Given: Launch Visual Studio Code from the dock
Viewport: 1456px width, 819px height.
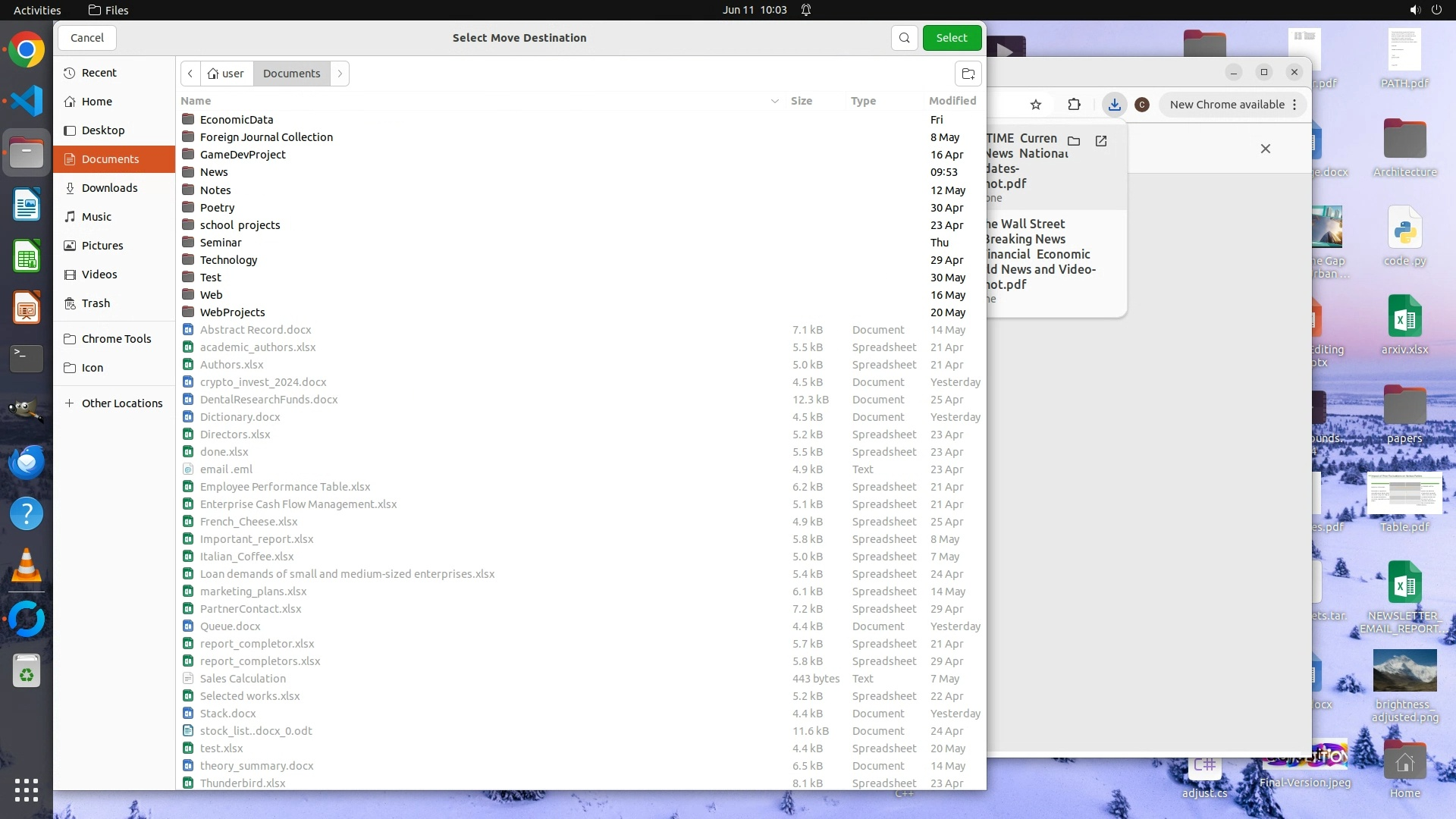Looking at the screenshot, I should pyautogui.click(x=27, y=101).
